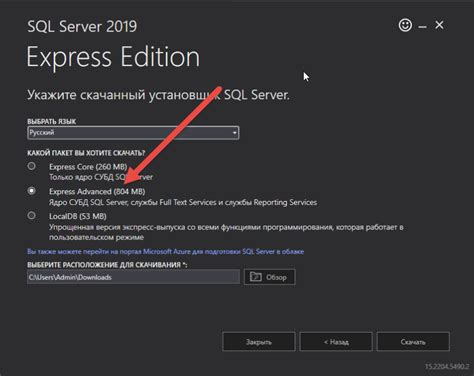Open the Microsoft Azure portal link
This screenshot has width=474, height=376.
pos(165,251)
